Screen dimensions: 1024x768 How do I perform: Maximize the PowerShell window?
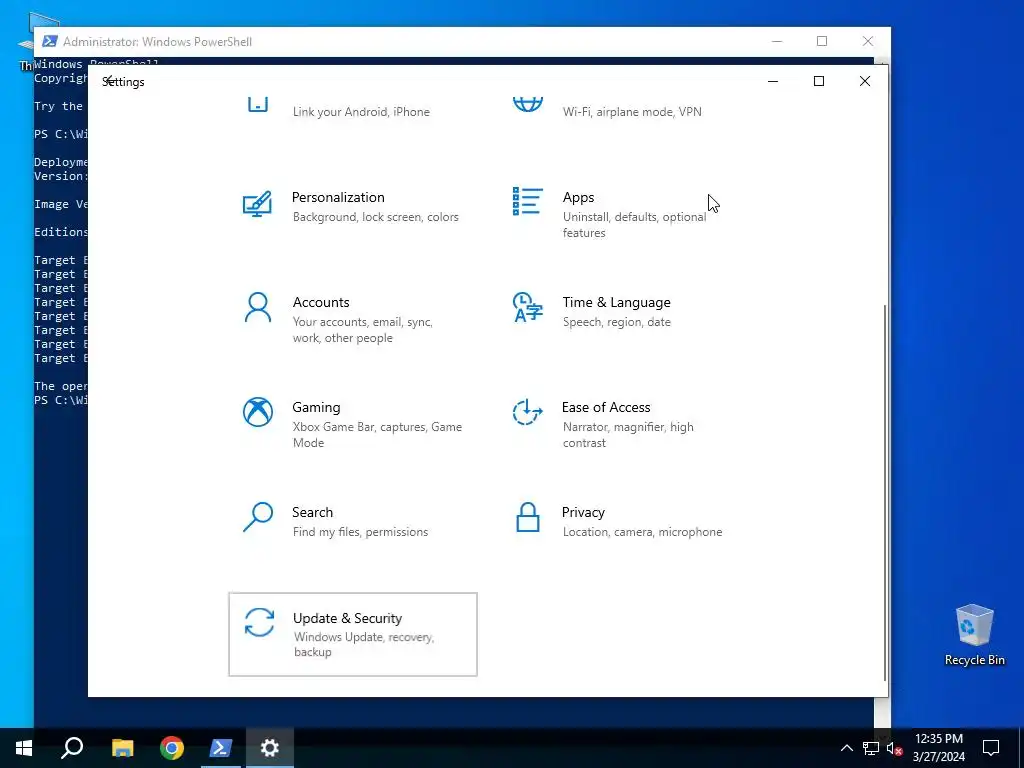coord(822,41)
